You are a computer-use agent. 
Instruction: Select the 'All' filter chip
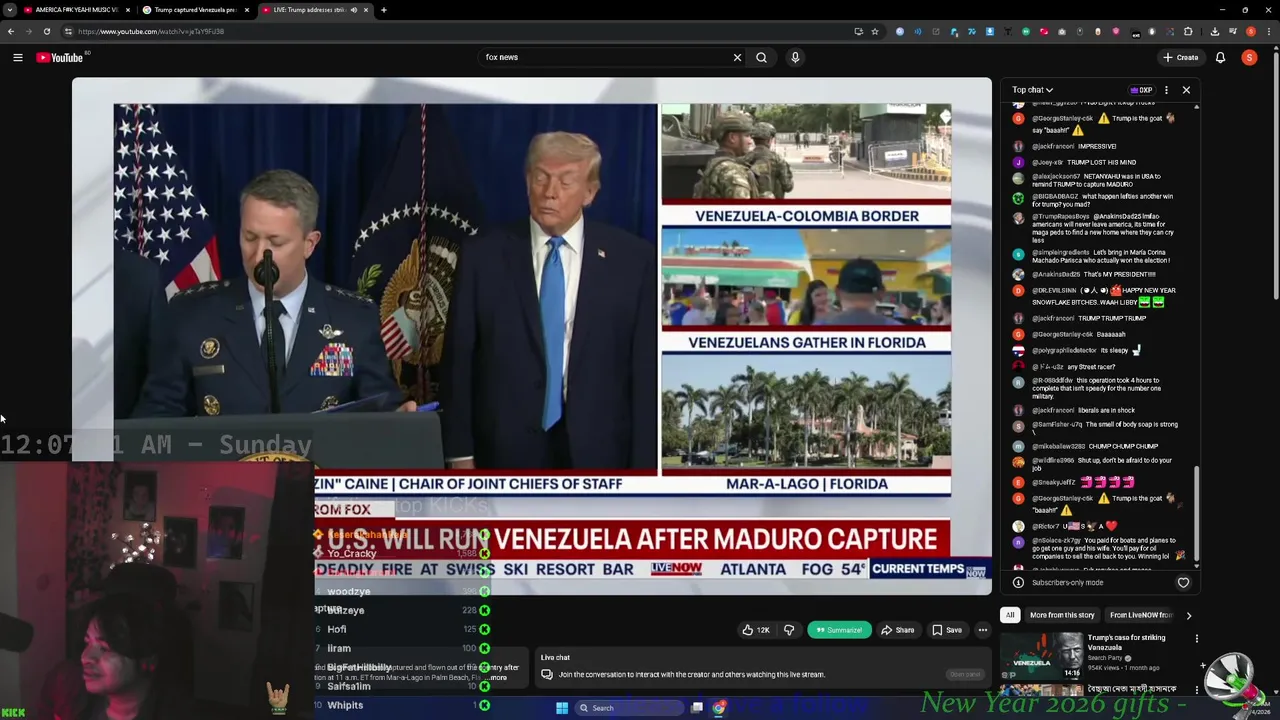point(1010,615)
